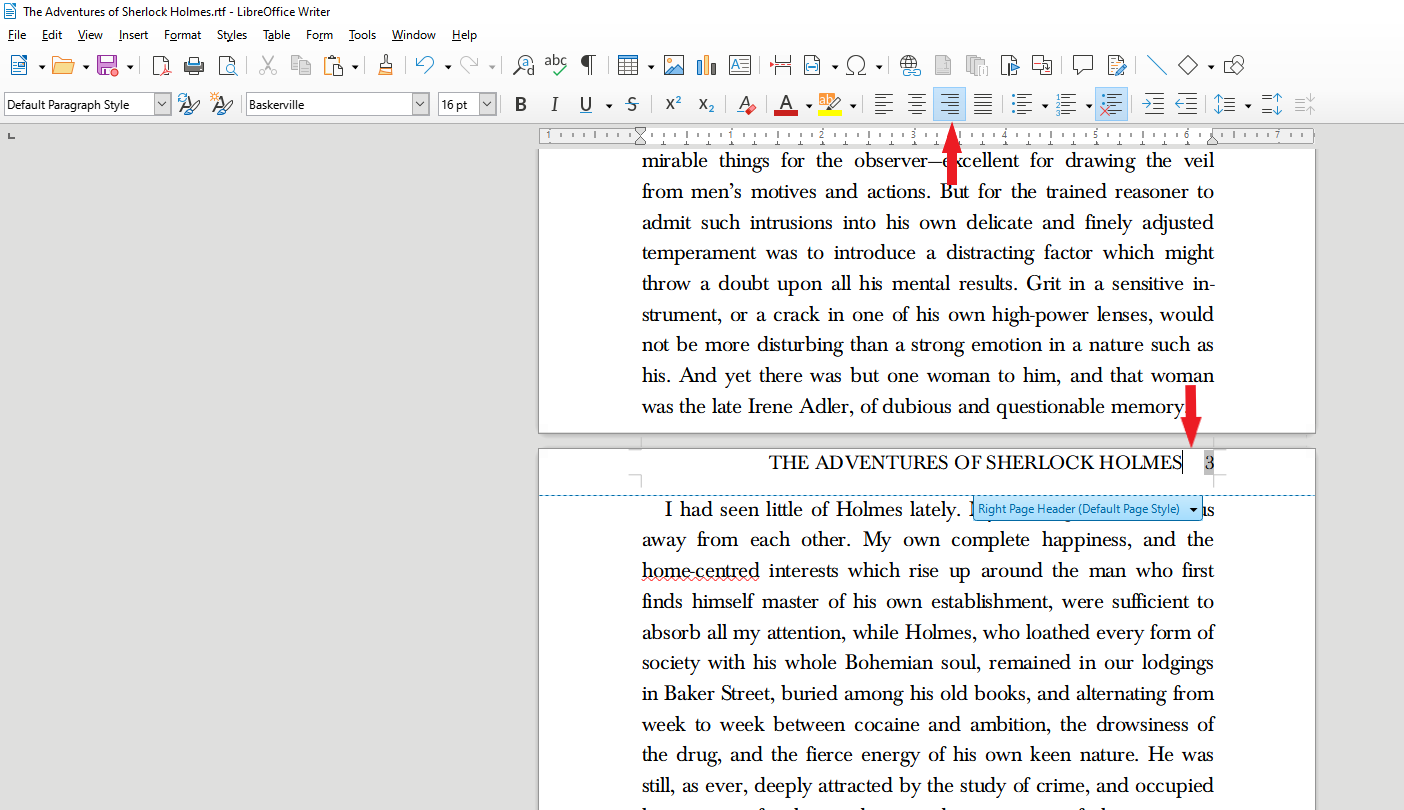Set line spacing
The width and height of the screenshot is (1404, 810).
[1224, 104]
